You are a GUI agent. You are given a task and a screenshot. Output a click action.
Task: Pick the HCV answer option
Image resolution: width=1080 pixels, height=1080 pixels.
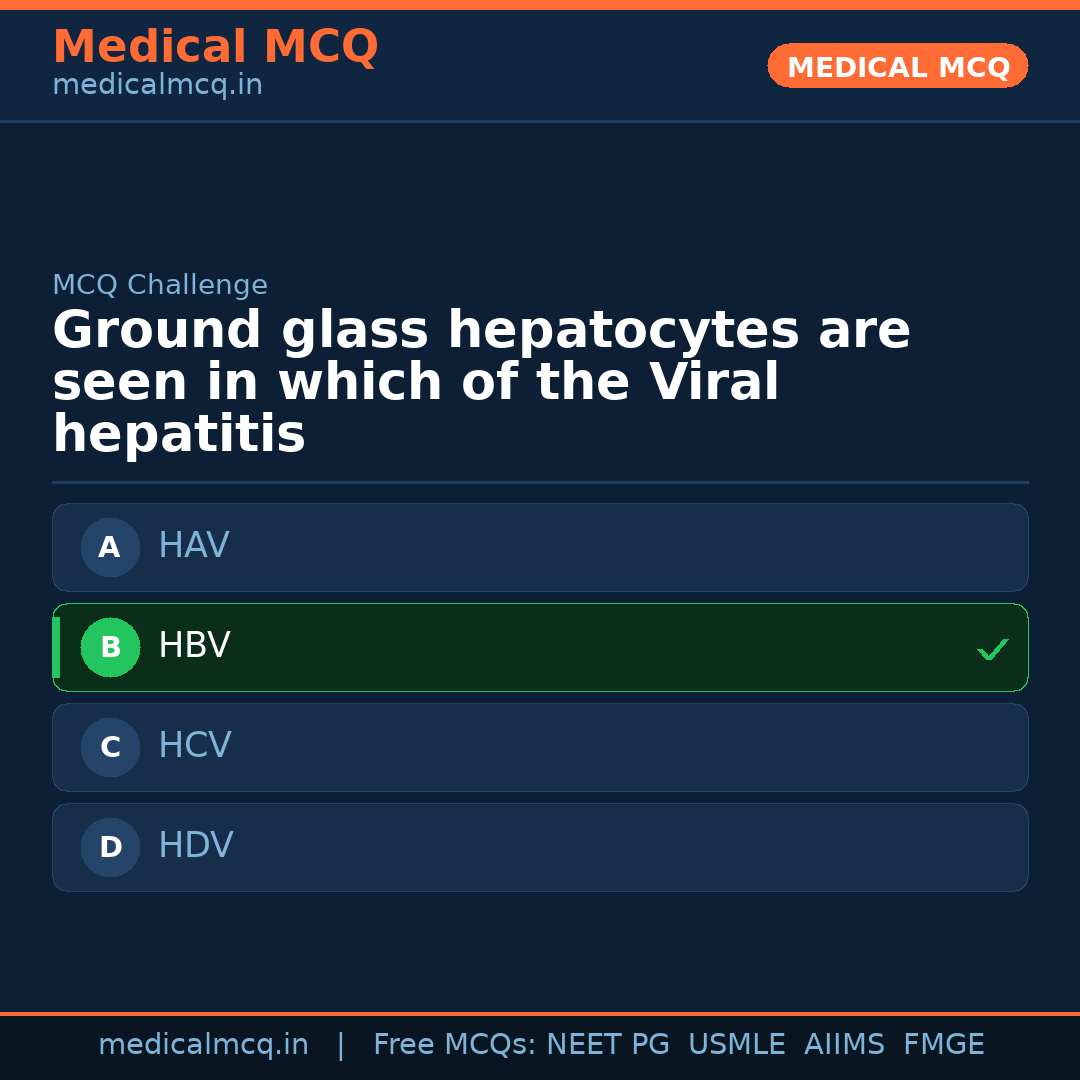point(540,747)
